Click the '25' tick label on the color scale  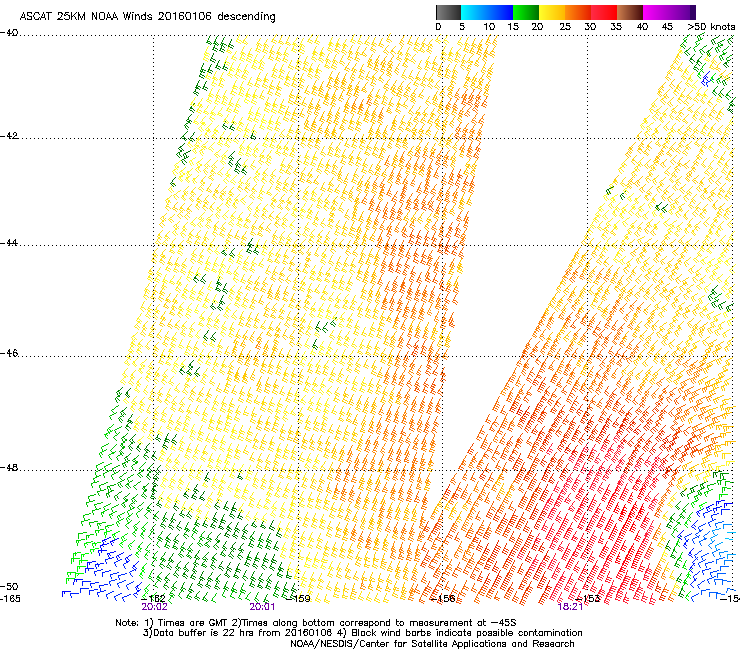pos(565,27)
